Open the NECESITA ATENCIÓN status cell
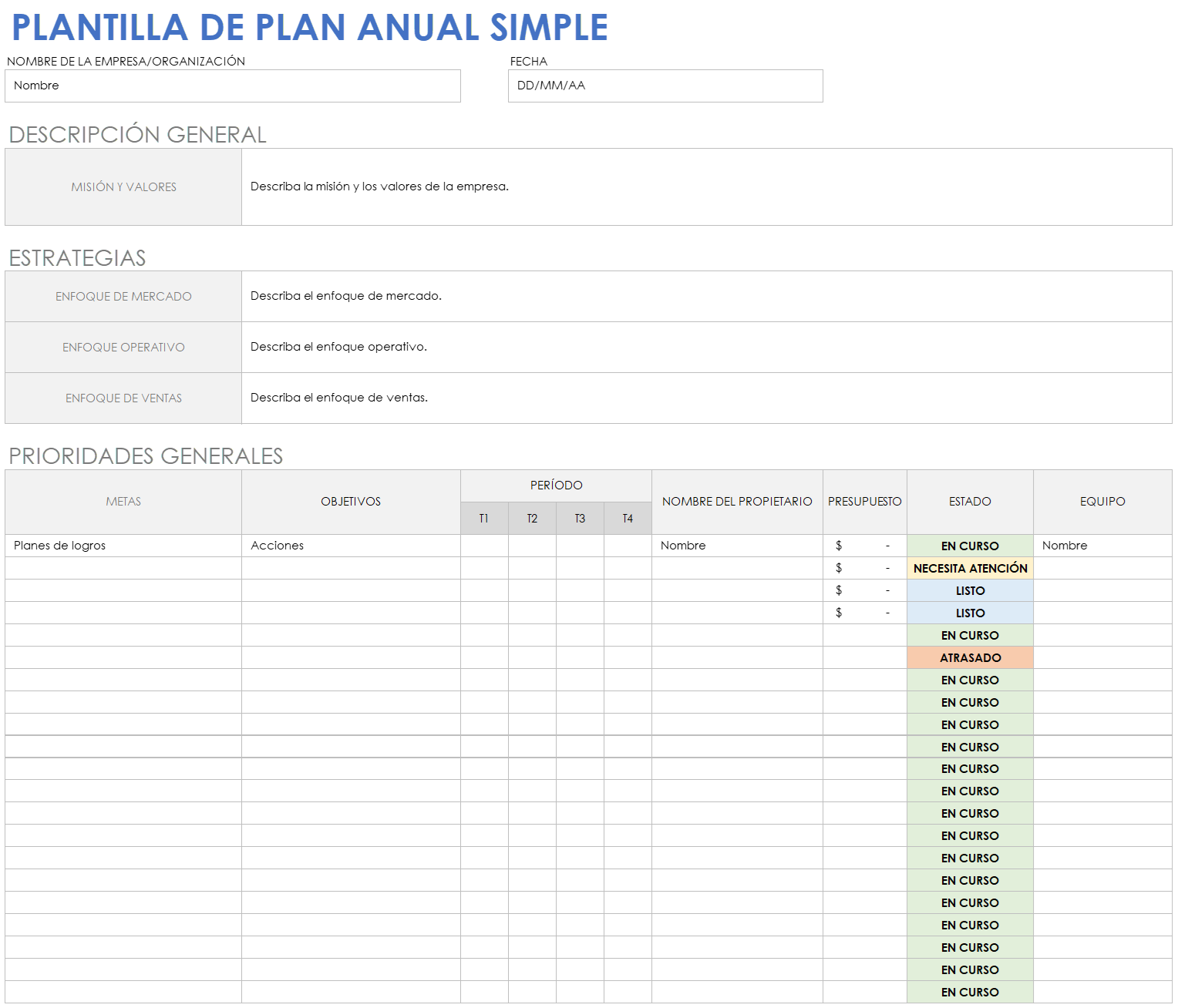This screenshot has width=1178, height=1008. 969,568
